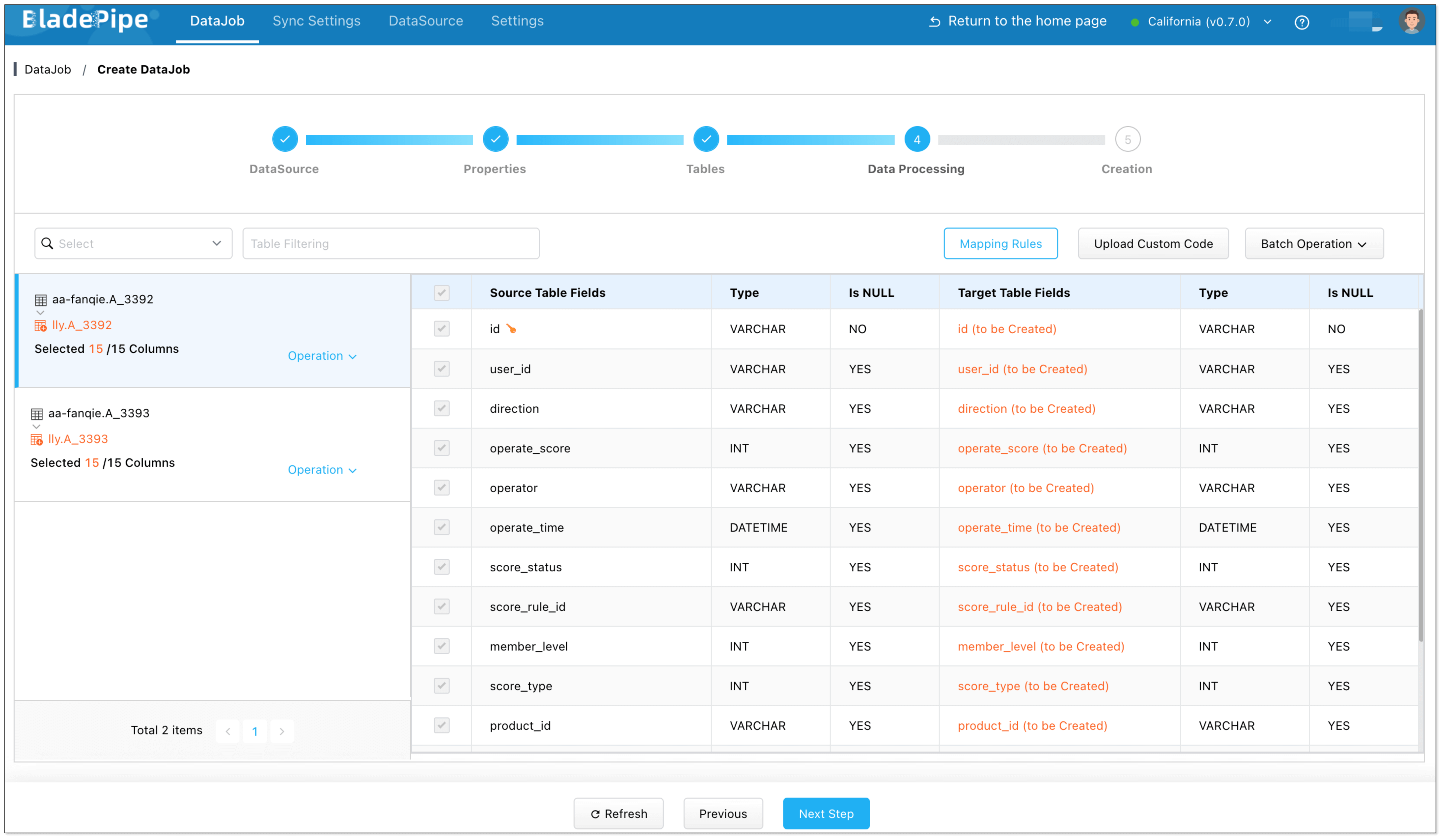Click the Table Filtering input field
Image resolution: width=1443 pixels, height=840 pixels.
[390, 244]
